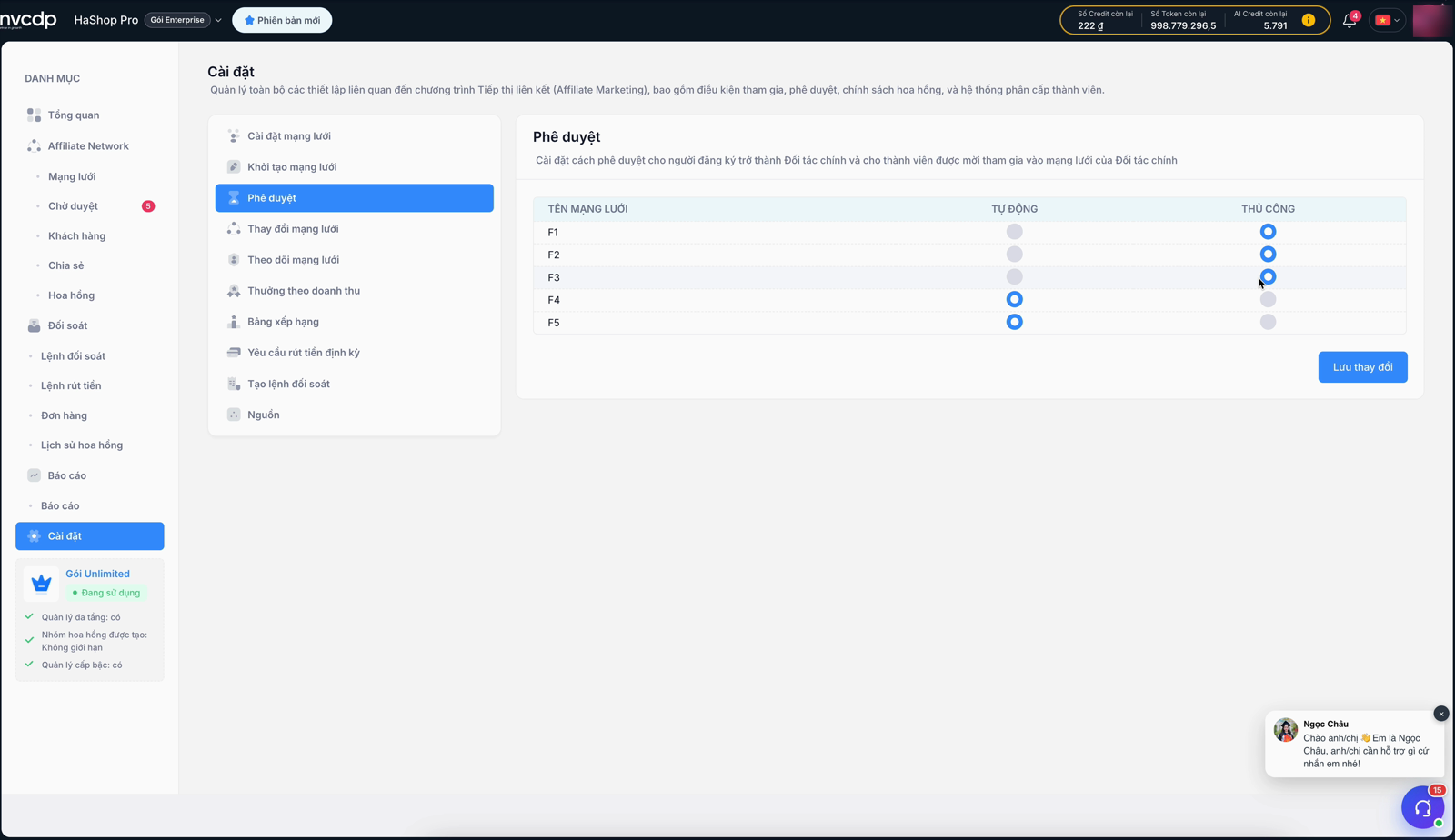Open Lịch sử hoa hồng page
The width and height of the screenshot is (1455, 840).
[x=82, y=445]
